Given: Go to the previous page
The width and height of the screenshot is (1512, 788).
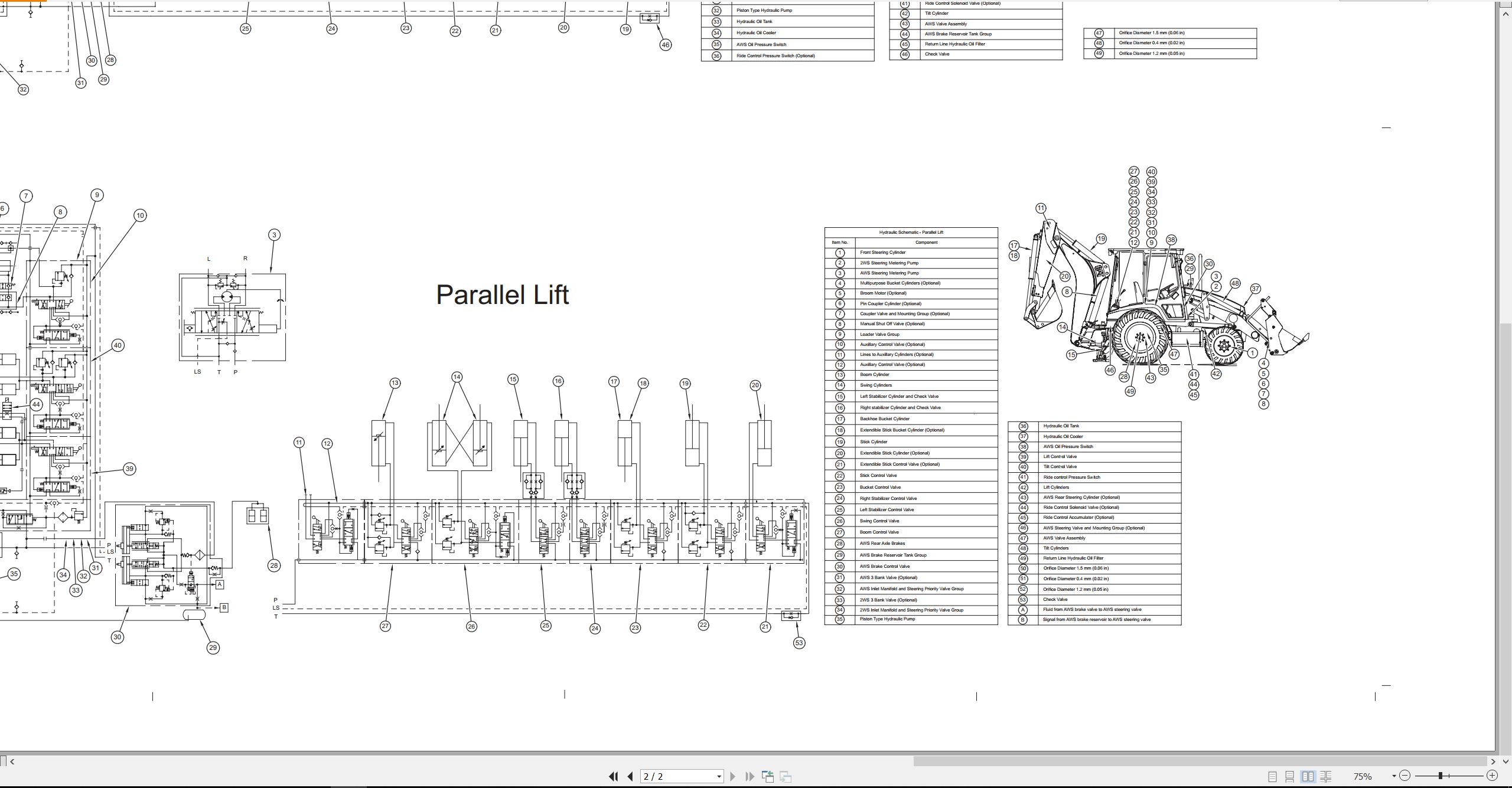Looking at the screenshot, I should (630, 776).
